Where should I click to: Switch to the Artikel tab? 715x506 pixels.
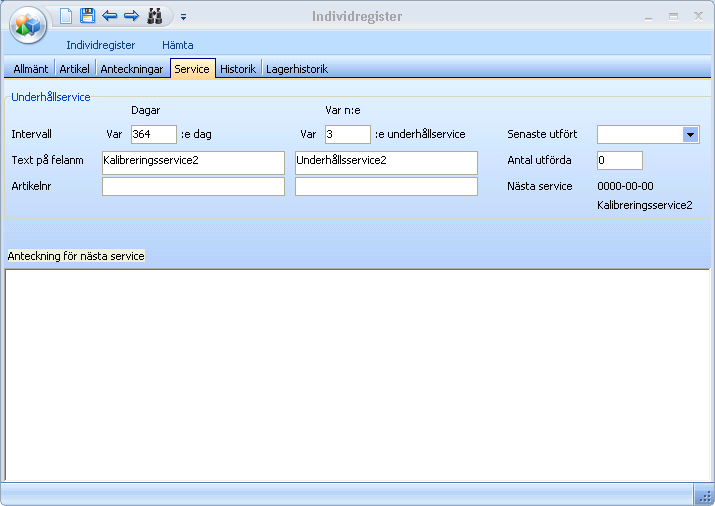pyautogui.click(x=75, y=69)
